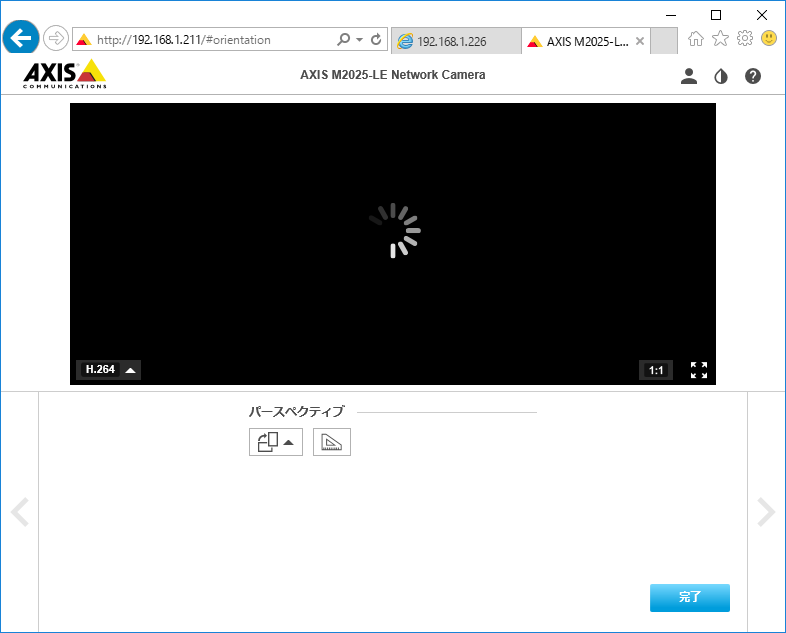
Task: Open the help question mark icon
Action: point(753,76)
